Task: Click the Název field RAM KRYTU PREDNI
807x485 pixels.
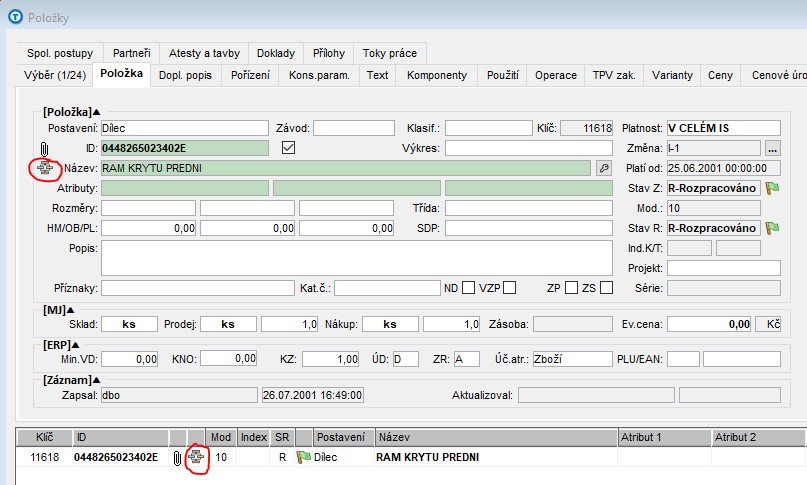Action: pos(346,168)
